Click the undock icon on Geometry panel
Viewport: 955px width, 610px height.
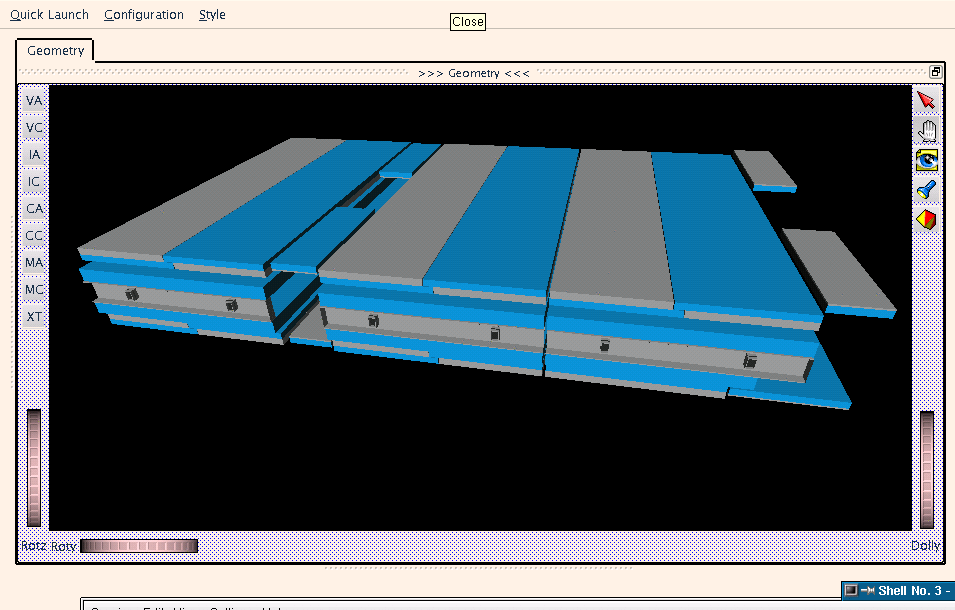[x=935, y=72]
